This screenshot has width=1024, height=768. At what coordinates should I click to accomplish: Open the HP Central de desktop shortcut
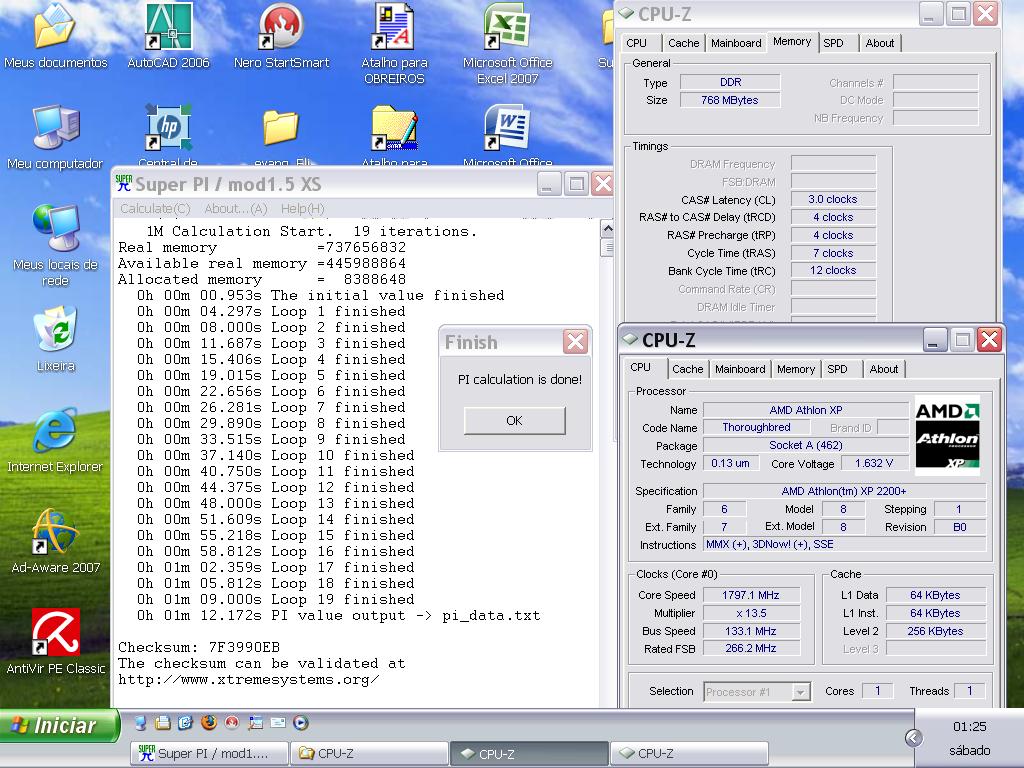click(x=168, y=134)
